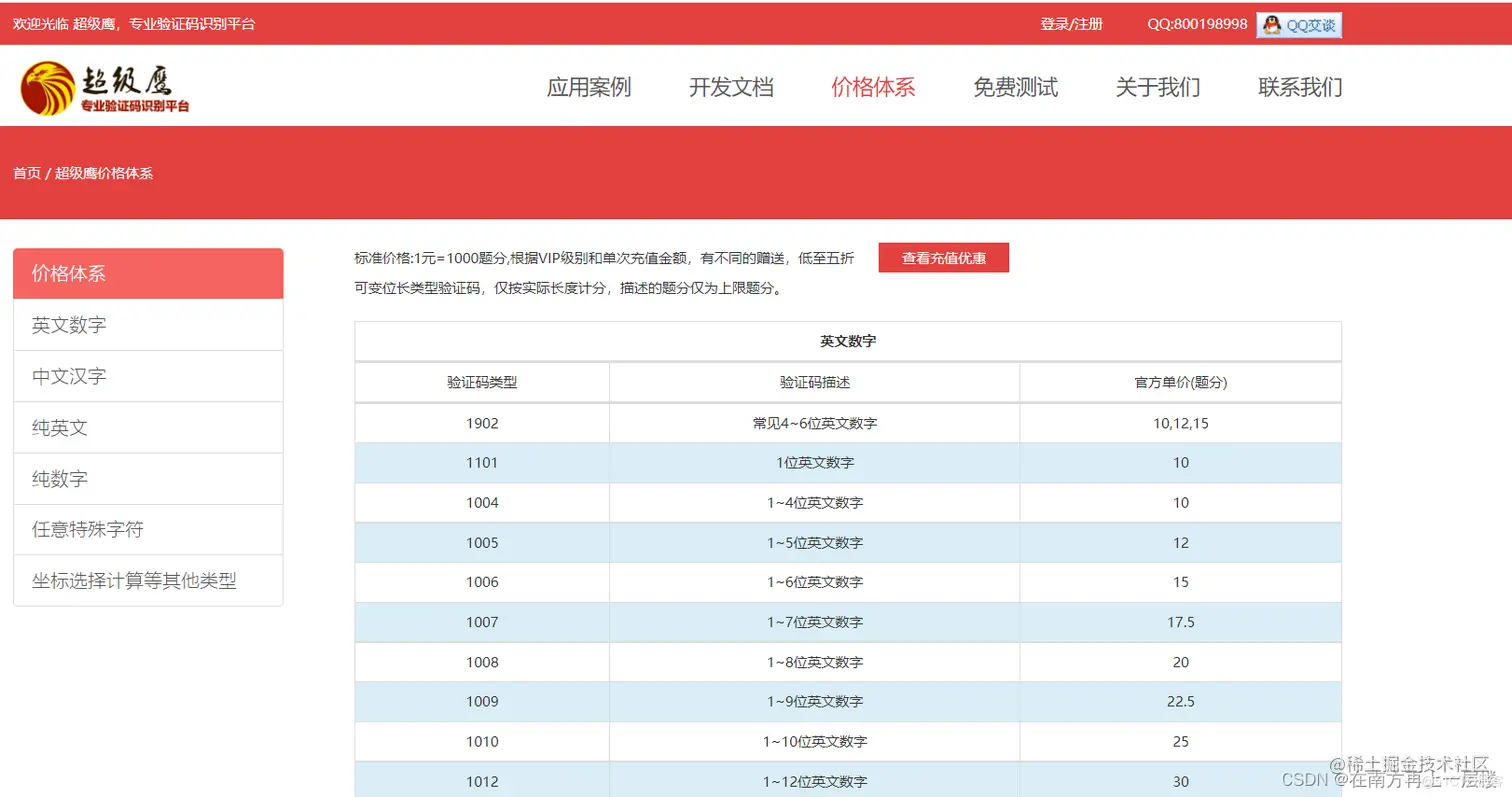1512x797 pixels.
Task: Click type code 1012 cell
Action: click(x=482, y=780)
